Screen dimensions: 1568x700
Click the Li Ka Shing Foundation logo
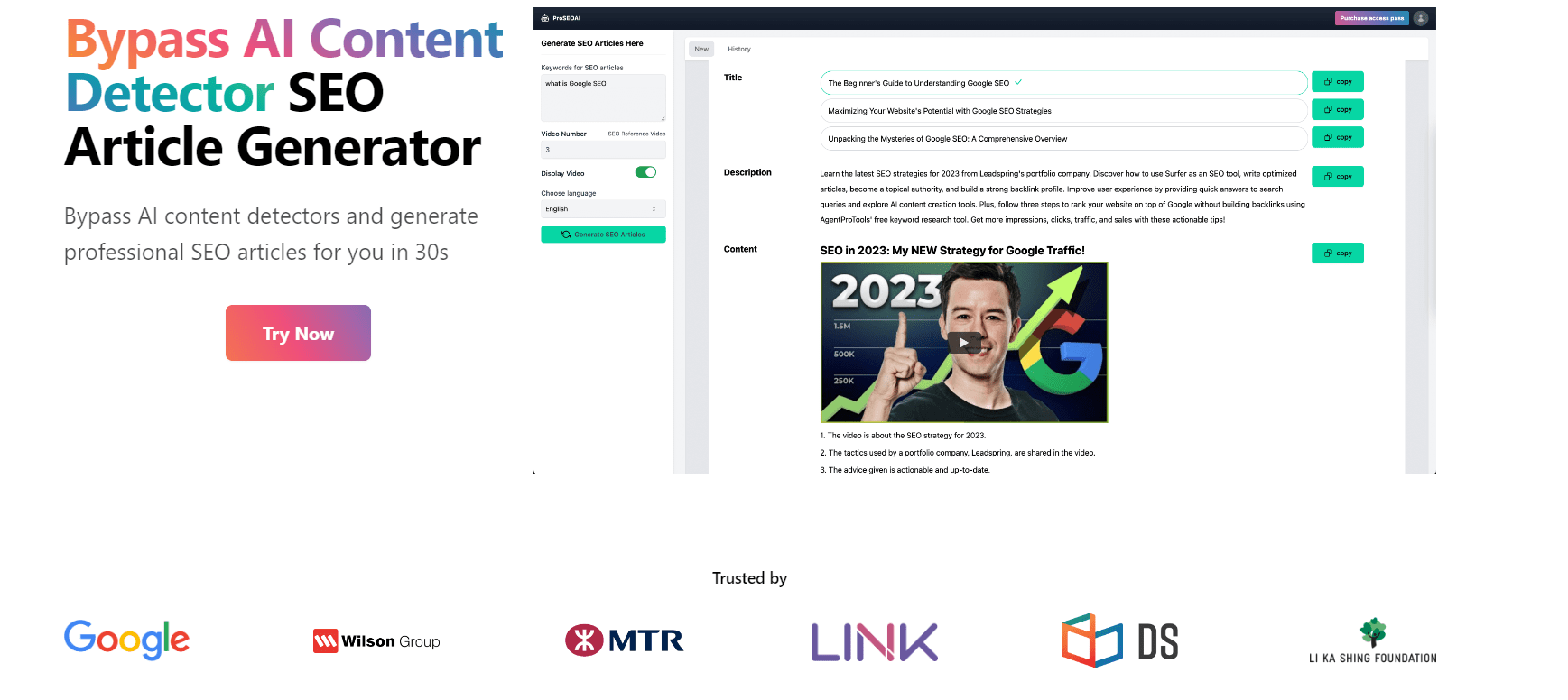(x=1372, y=641)
